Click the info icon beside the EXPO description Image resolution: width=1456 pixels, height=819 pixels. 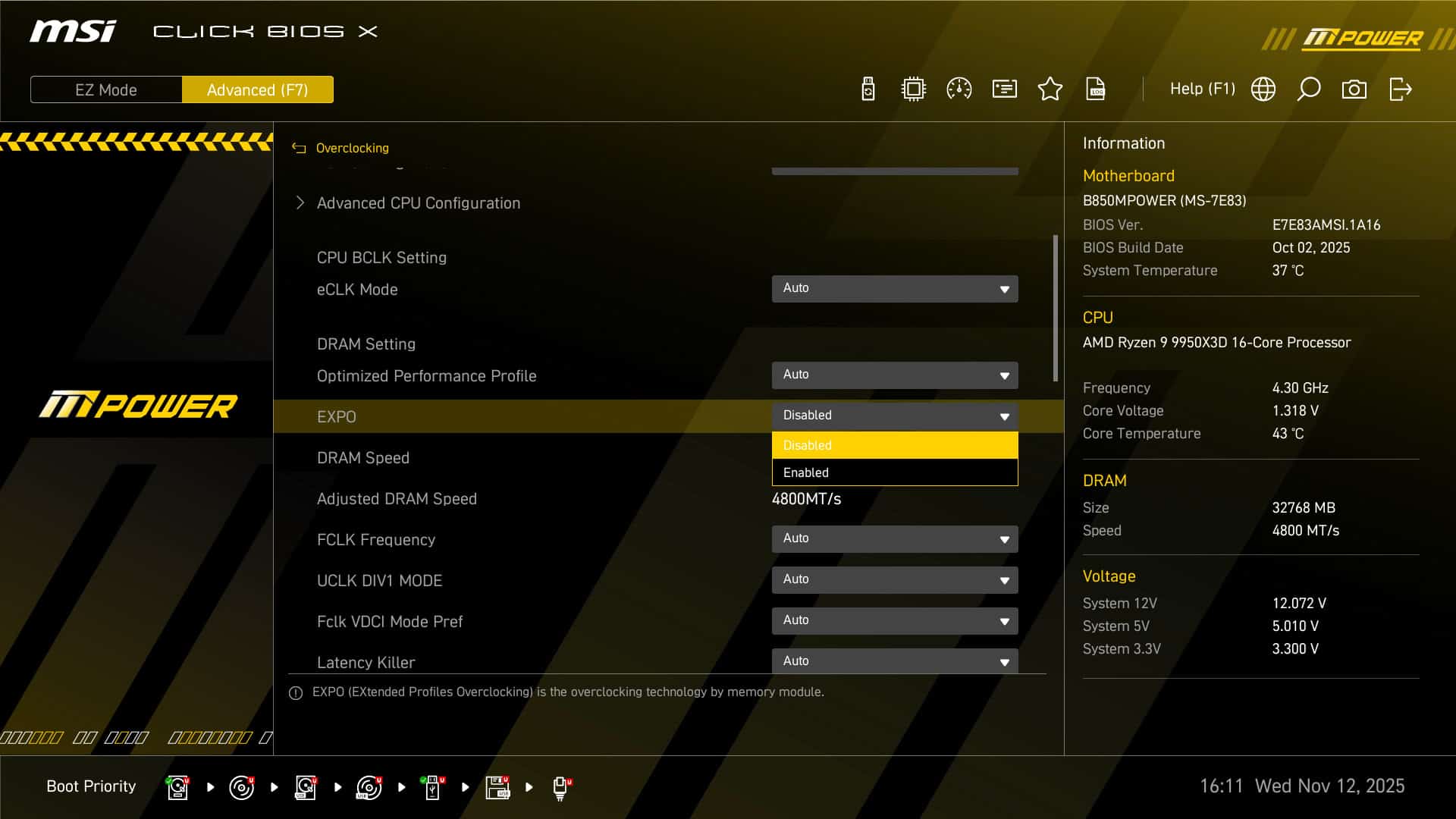[x=296, y=693]
